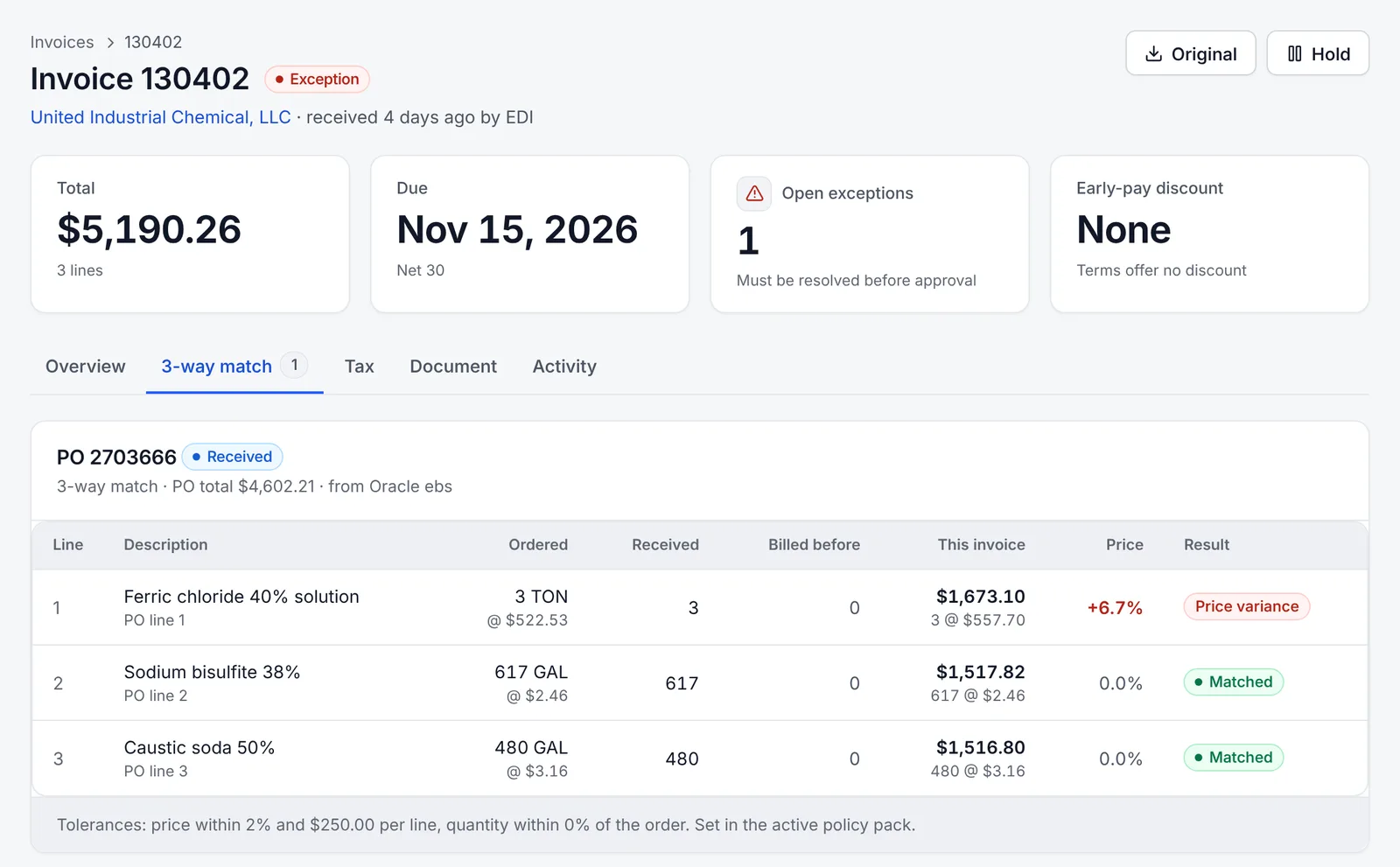Viewport: 1400px width, 867px height.
Task: Click the Description column header
Action: 166,545
